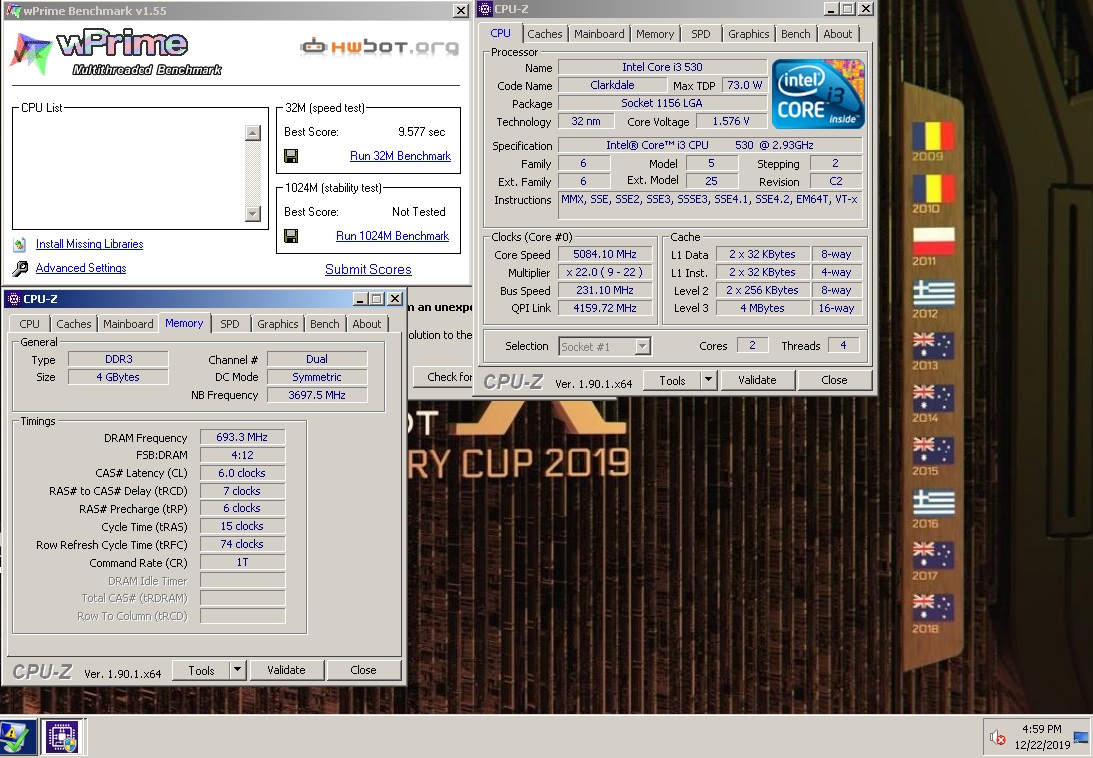Click the Name field Intel Core i3 530
Image resolution: width=1093 pixels, height=758 pixels.
662,67
